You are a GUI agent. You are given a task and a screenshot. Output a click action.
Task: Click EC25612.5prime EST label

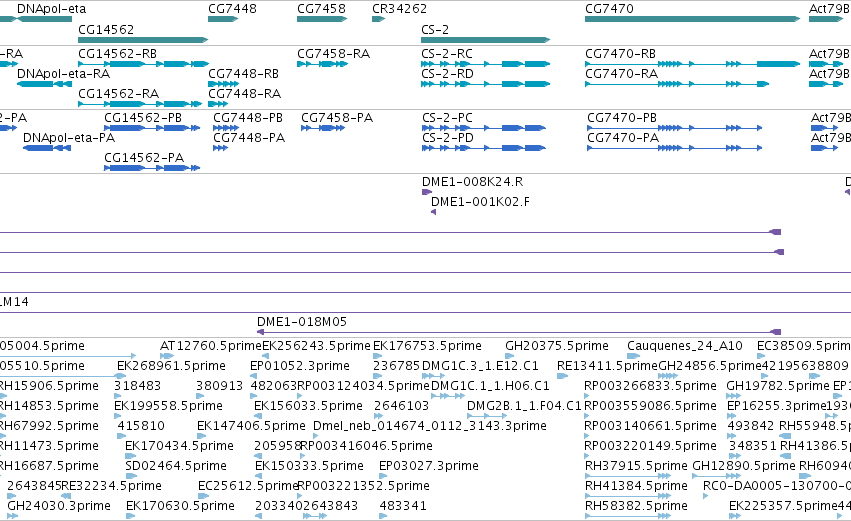[x=249, y=486]
